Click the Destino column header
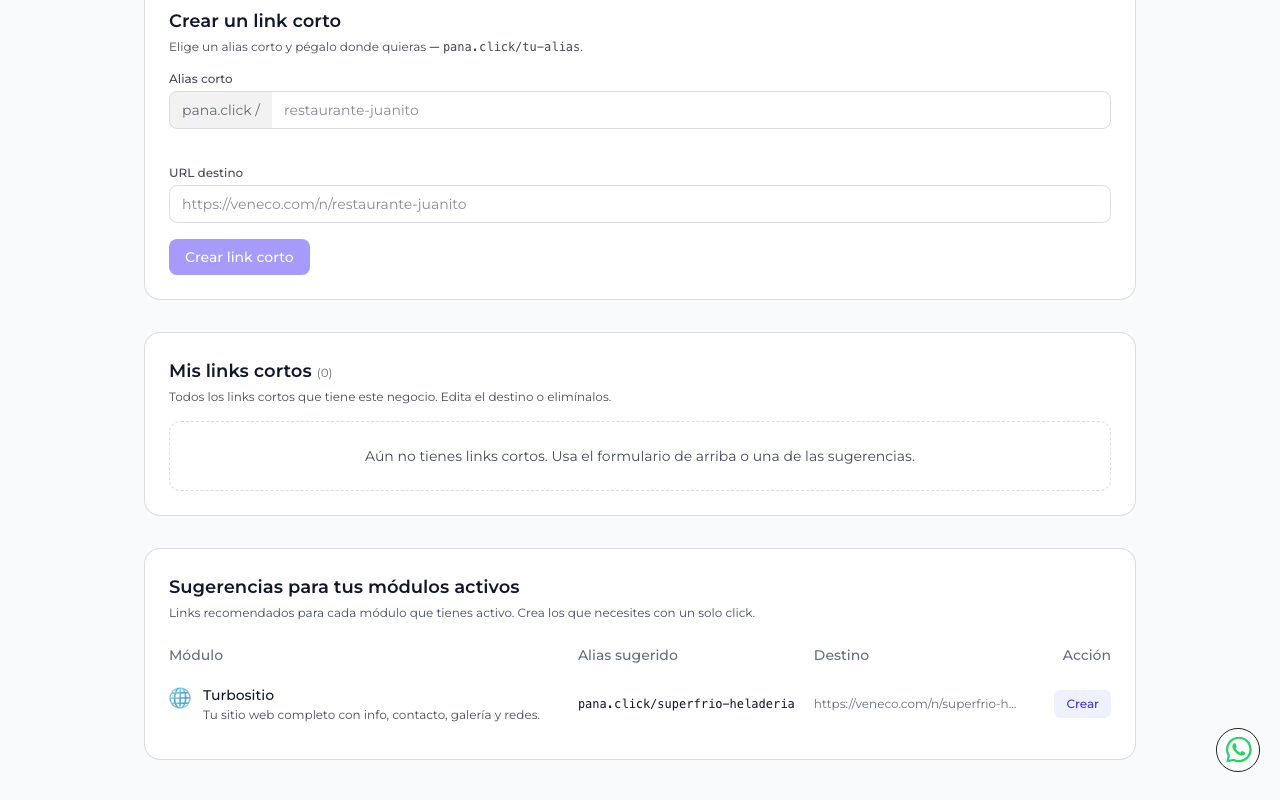Screen dimensions: 1280x800 coord(841,655)
